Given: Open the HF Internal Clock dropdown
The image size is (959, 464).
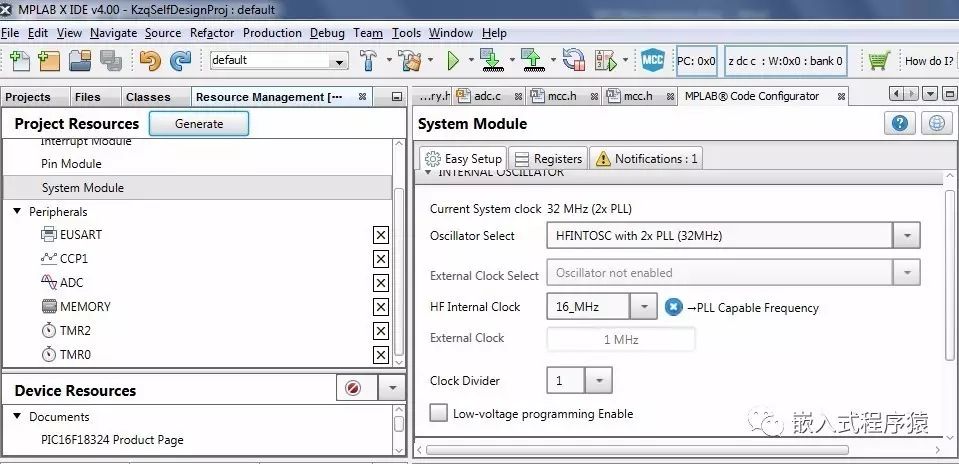Looking at the screenshot, I should click(644, 307).
